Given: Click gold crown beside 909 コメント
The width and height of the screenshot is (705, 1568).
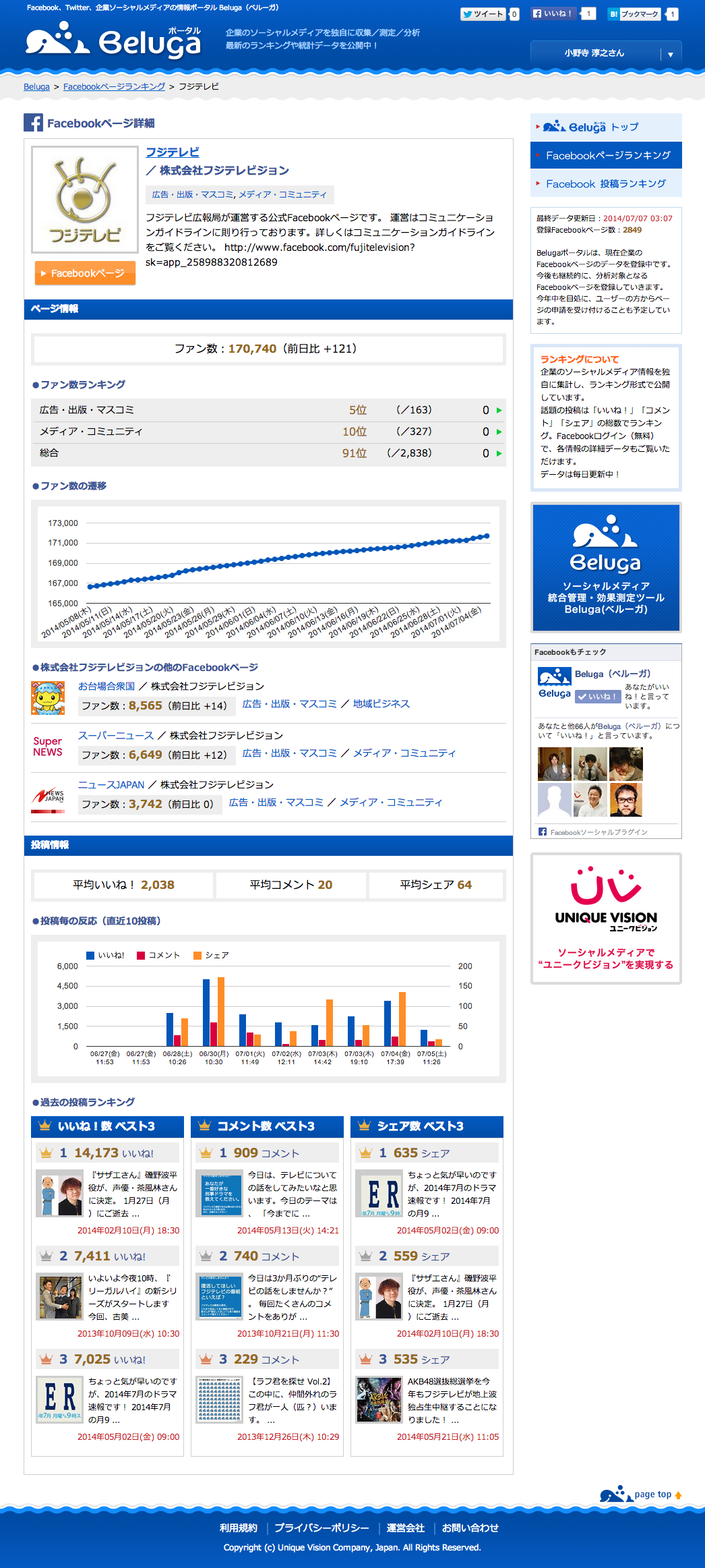Looking at the screenshot, I should 206,1153.
